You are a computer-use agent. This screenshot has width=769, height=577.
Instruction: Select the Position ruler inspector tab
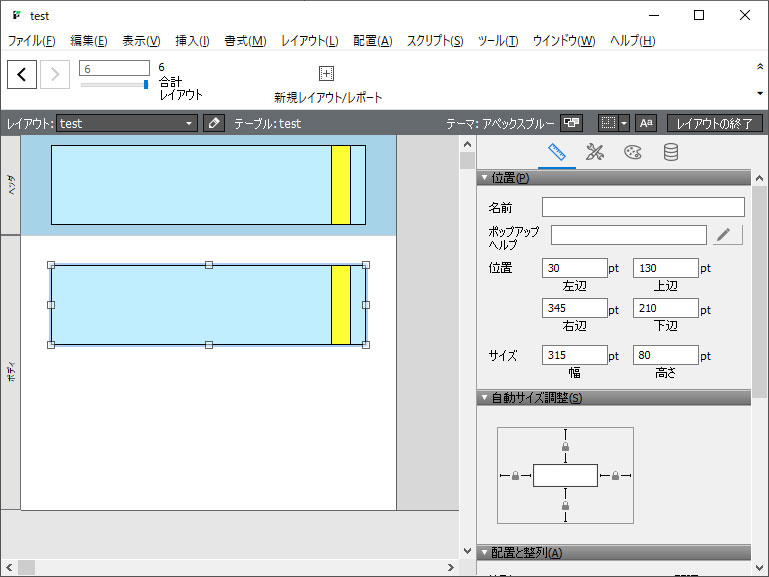point(557,152)
